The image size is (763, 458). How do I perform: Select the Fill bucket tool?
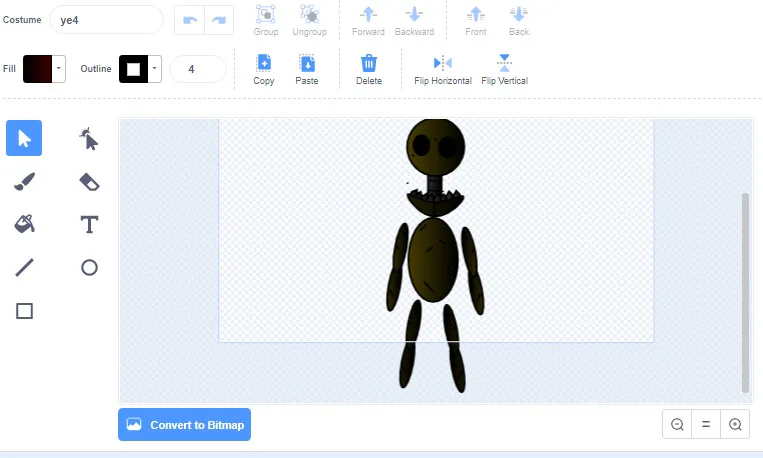pyautogui.click(x=24, y=224)
